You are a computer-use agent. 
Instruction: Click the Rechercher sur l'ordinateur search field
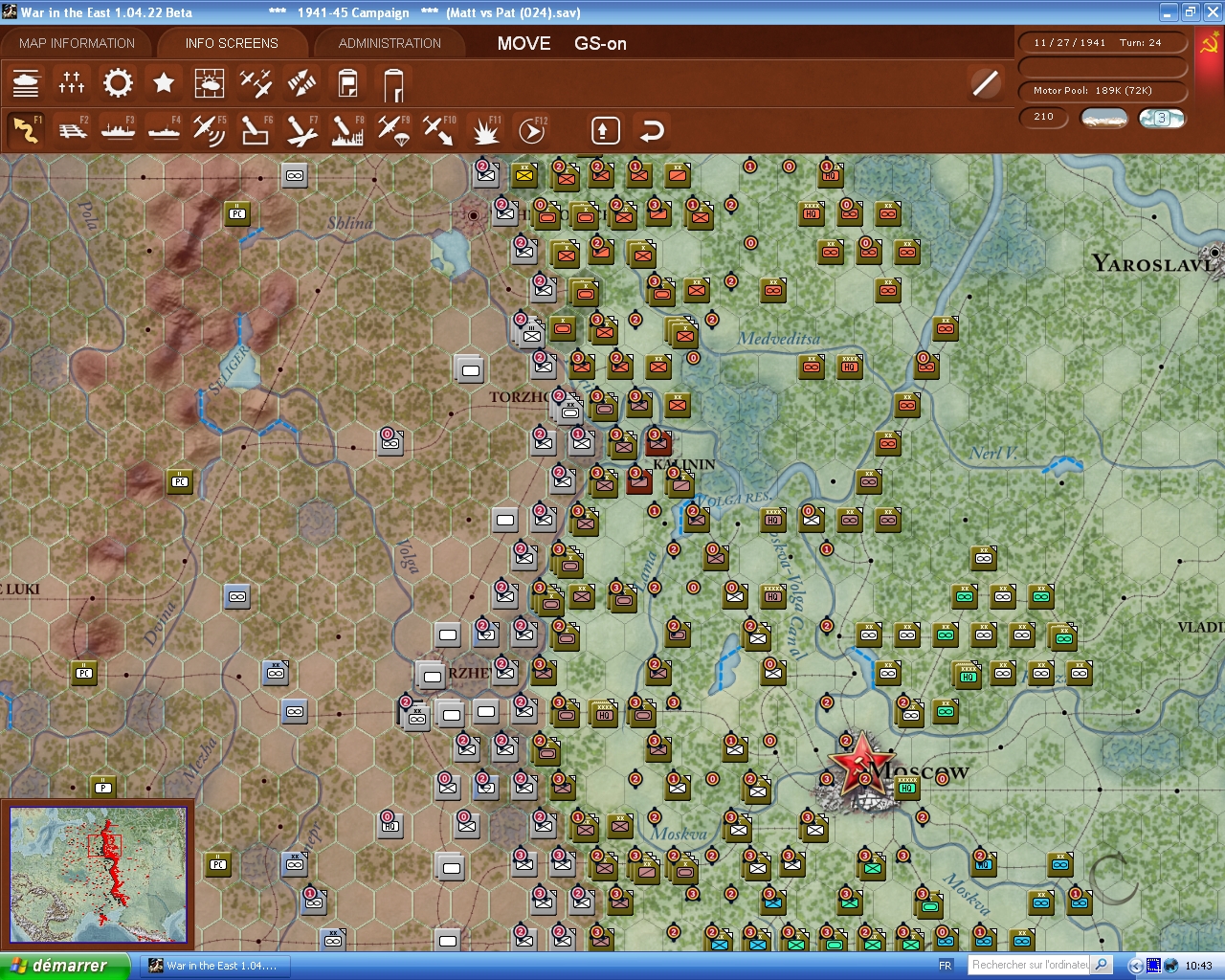pyautogui.click(x=1030, y=965)
